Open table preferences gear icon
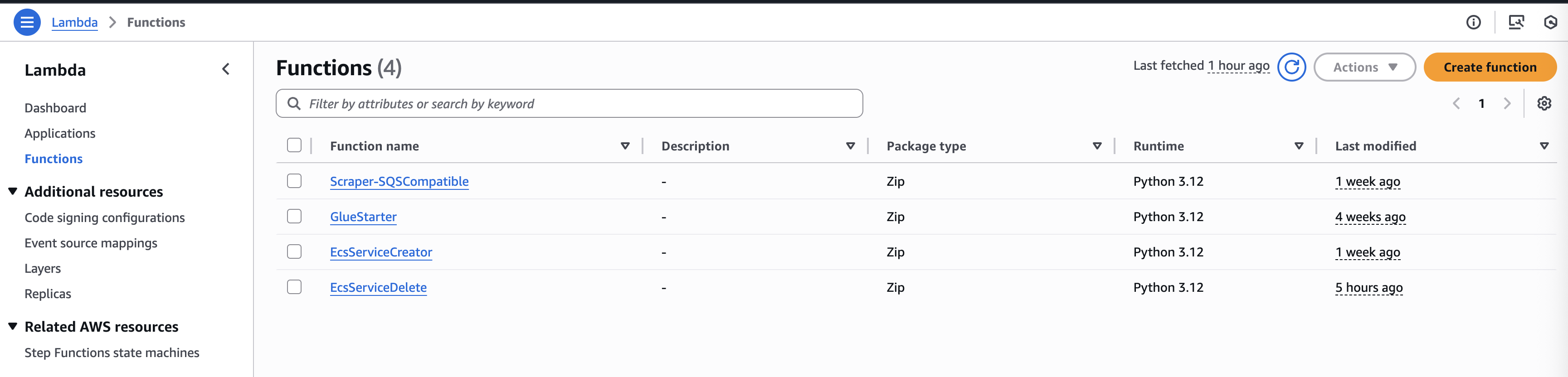This screenshot has height=377, width=1568. (1544, 103)
